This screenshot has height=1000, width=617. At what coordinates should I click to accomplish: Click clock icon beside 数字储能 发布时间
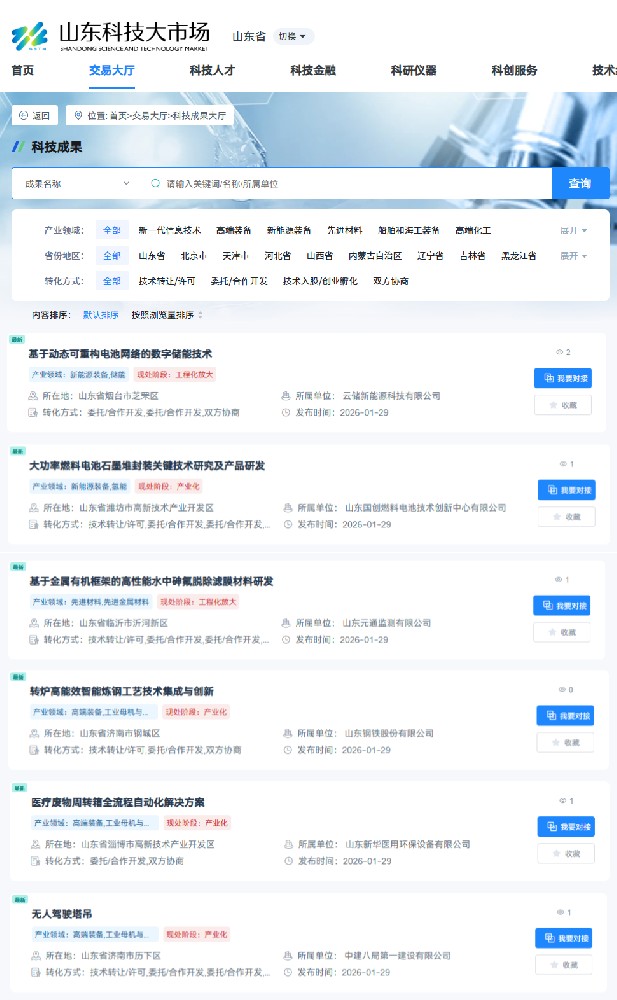286,413
